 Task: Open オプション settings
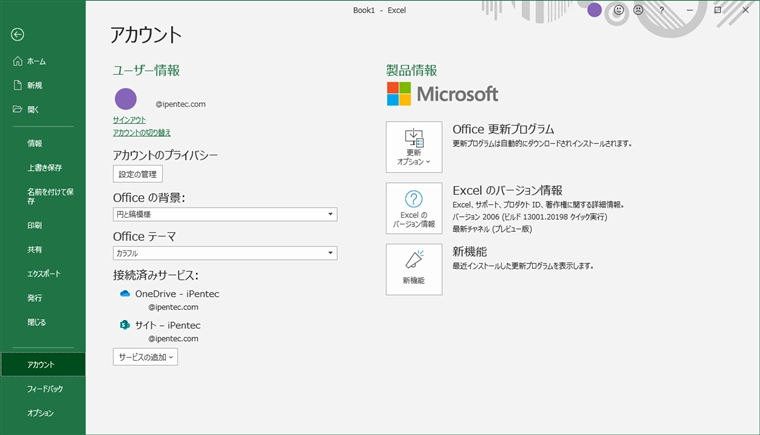coord(43,413)
